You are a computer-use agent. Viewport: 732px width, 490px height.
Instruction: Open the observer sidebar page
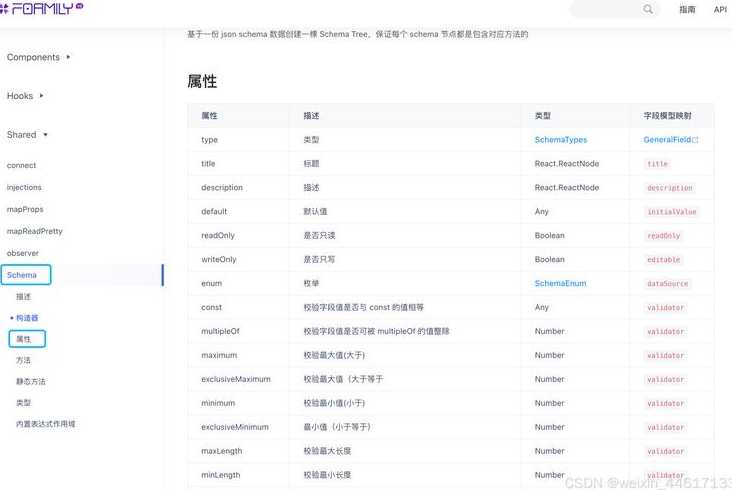(23, 253)
